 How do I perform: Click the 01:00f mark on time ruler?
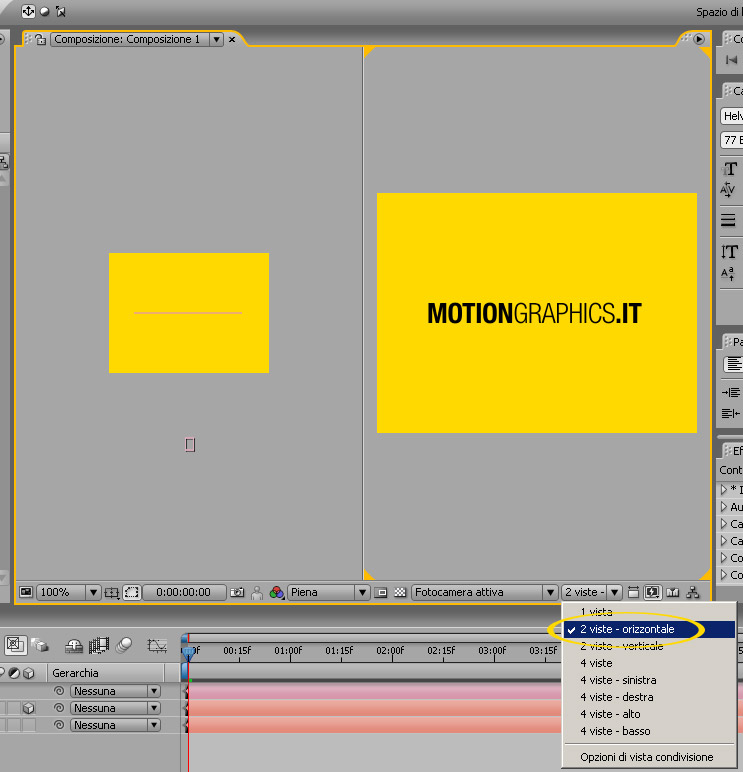pos(288,650)
